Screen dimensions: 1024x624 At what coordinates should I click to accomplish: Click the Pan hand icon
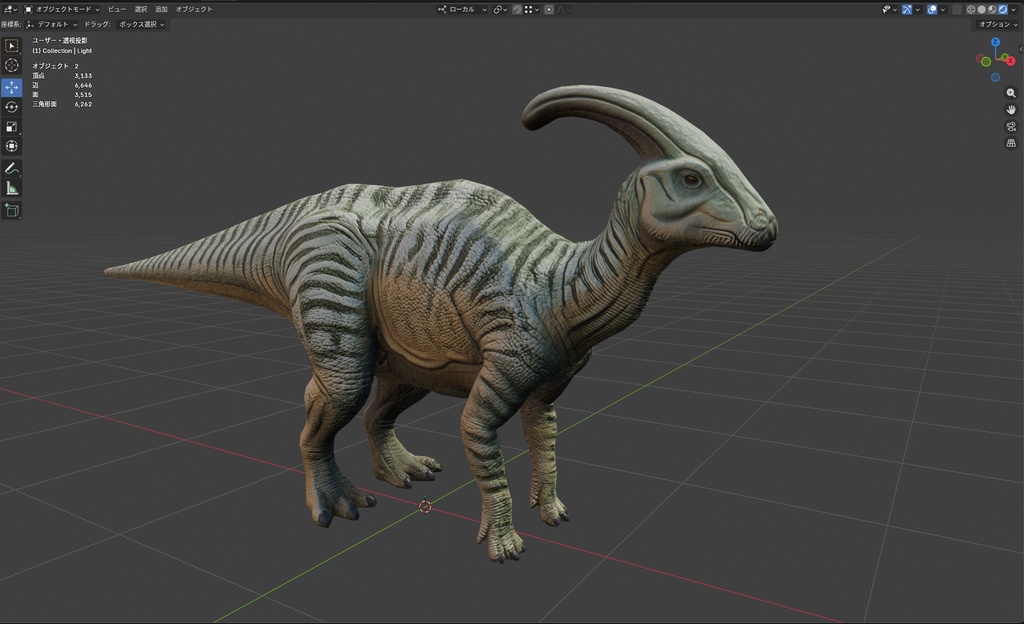1011,110
